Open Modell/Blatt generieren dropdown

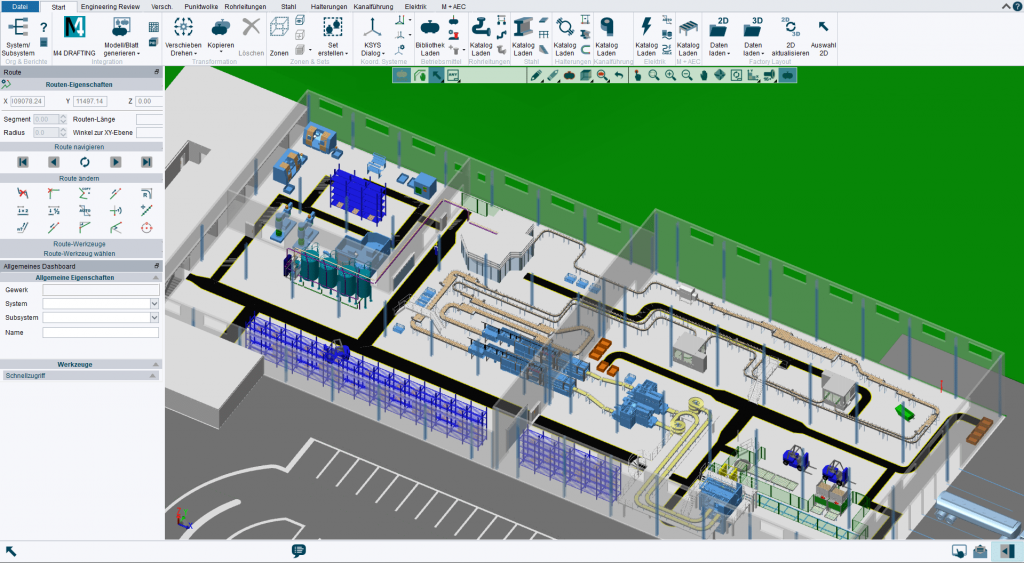(x=121, y=37)
